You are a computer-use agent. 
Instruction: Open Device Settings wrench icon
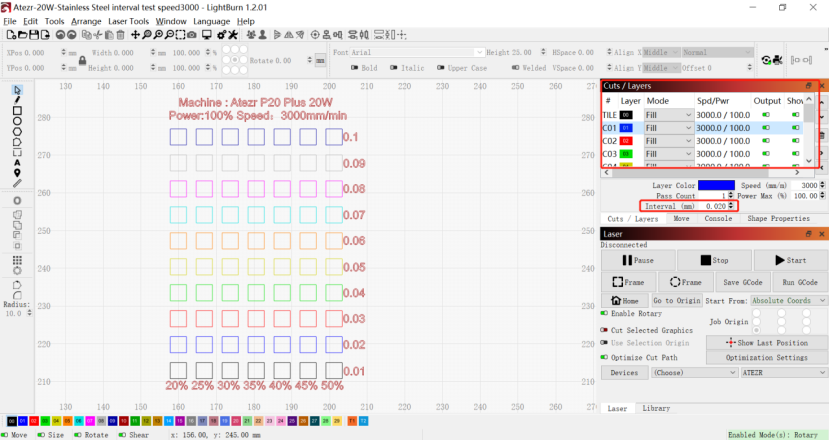pos(233,35)
